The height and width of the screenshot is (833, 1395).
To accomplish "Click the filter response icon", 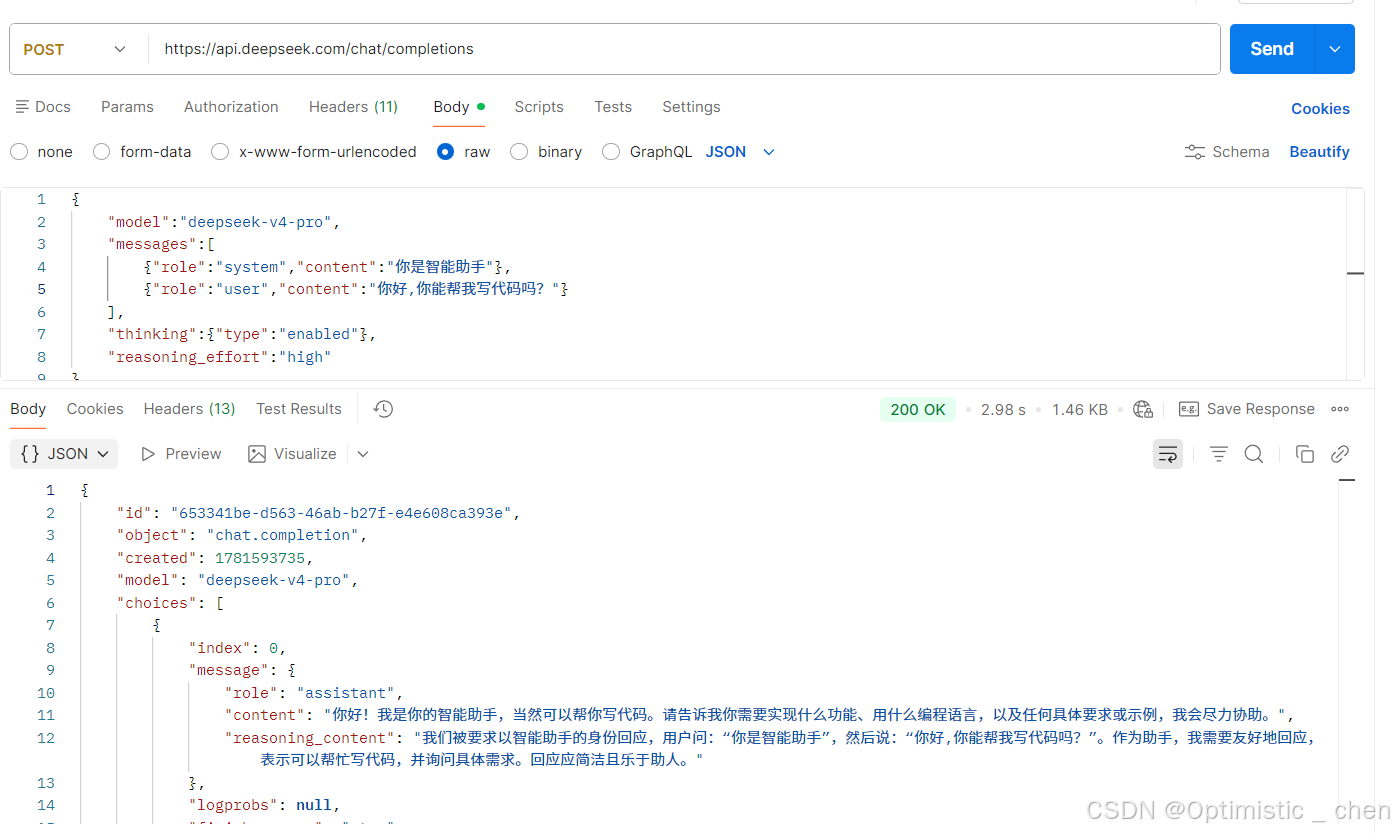I will 1218,454.
